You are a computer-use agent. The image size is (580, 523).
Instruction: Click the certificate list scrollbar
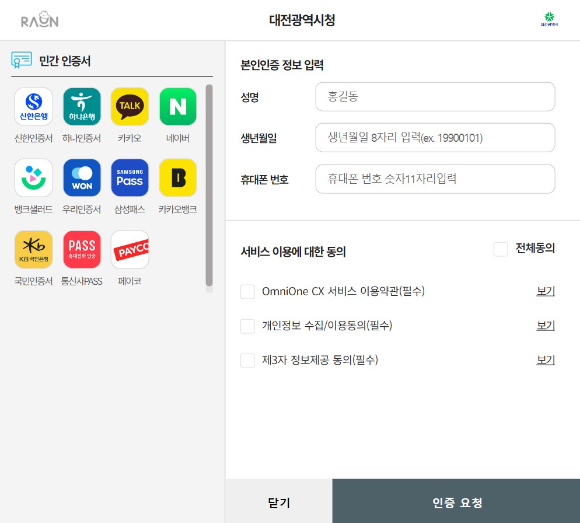point(209,185)
